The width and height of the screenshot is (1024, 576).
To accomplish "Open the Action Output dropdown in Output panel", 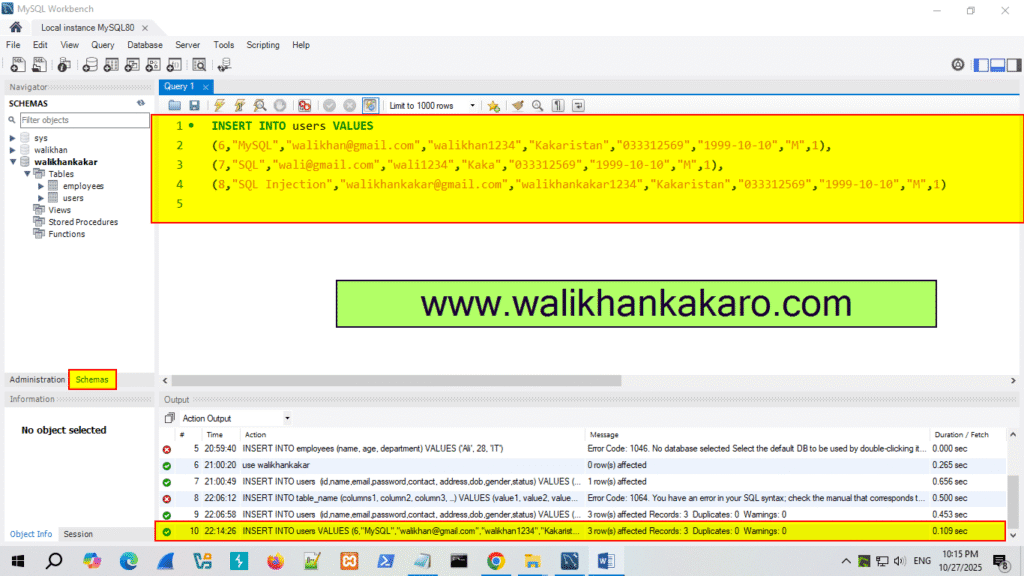I will coord(287,418).
